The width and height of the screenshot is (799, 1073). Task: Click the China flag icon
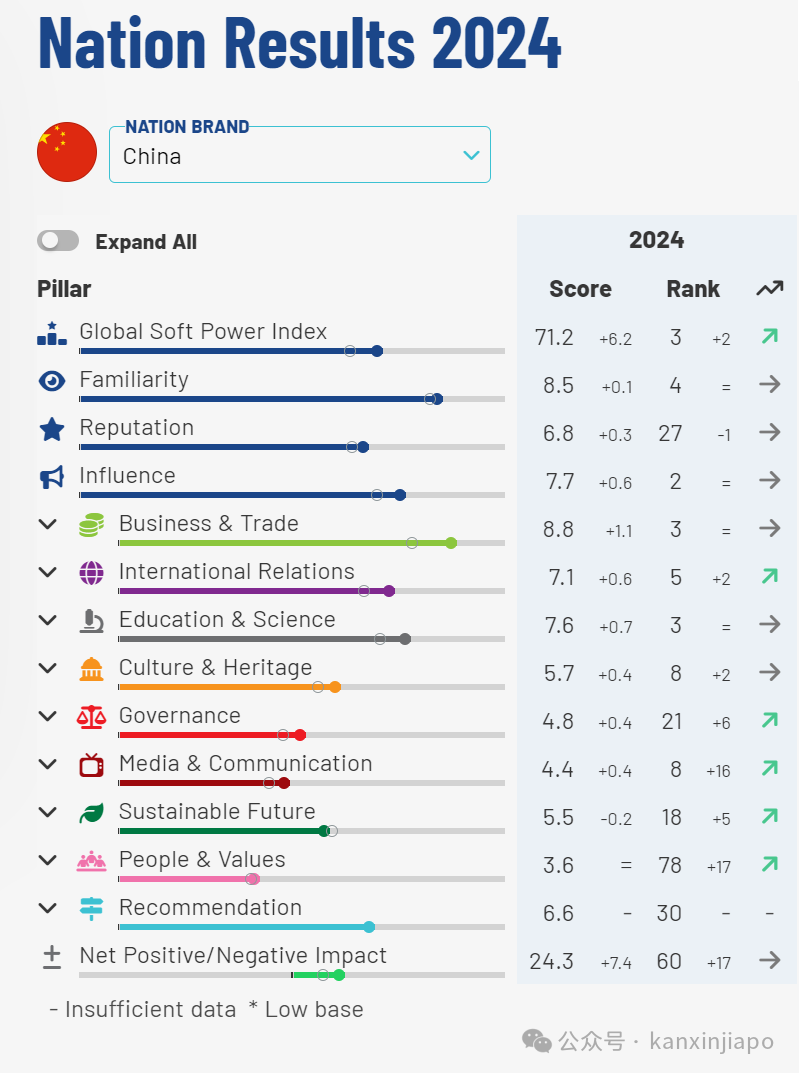click(x=67, y=153)
